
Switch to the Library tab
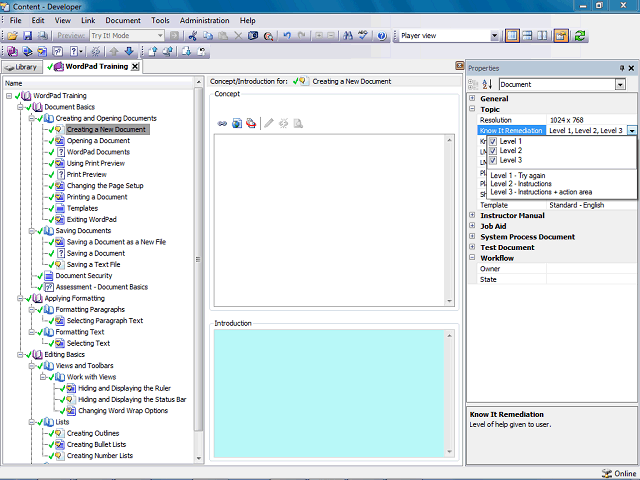(22, 67)
